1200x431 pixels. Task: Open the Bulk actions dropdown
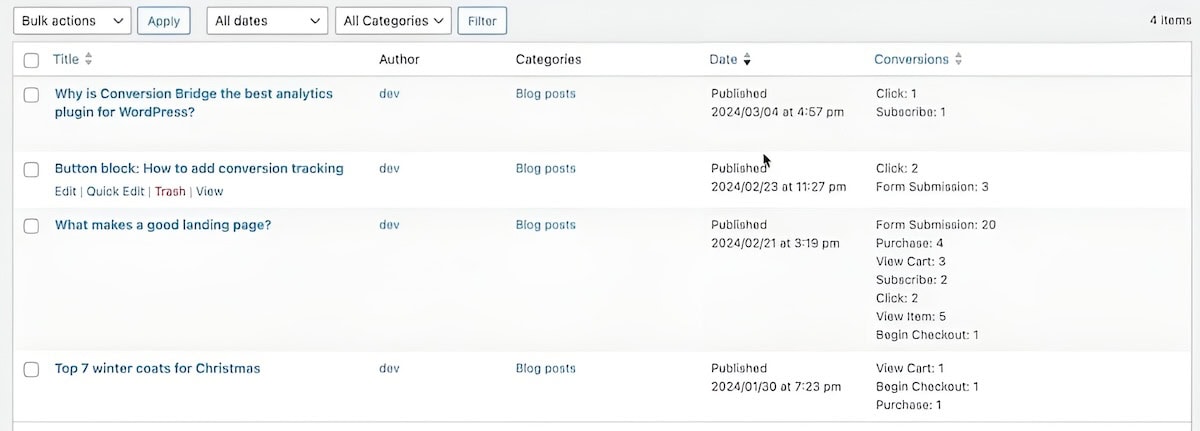(x=71, y=20)
